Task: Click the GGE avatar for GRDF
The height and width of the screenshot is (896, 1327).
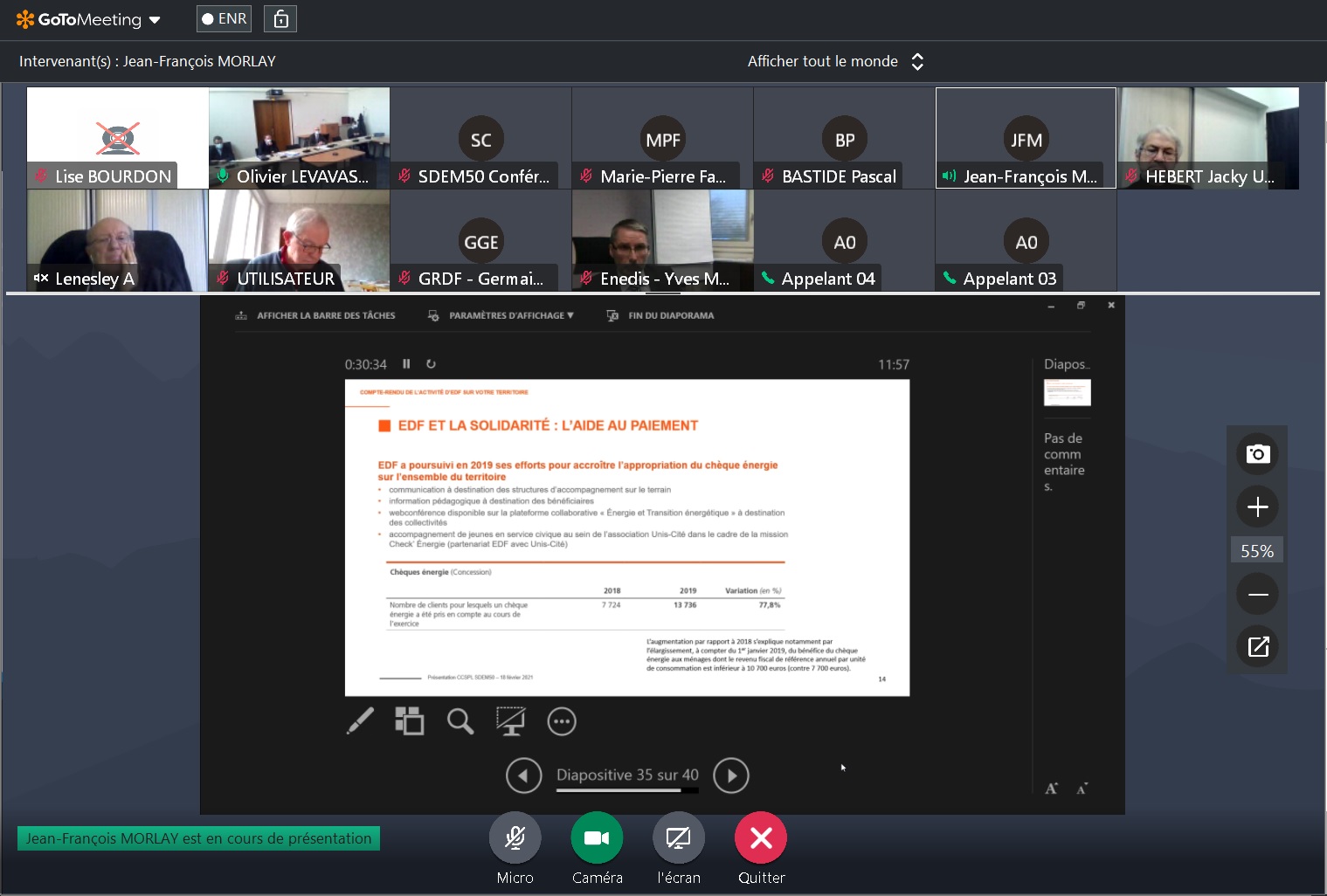Action: coord(481,242)
